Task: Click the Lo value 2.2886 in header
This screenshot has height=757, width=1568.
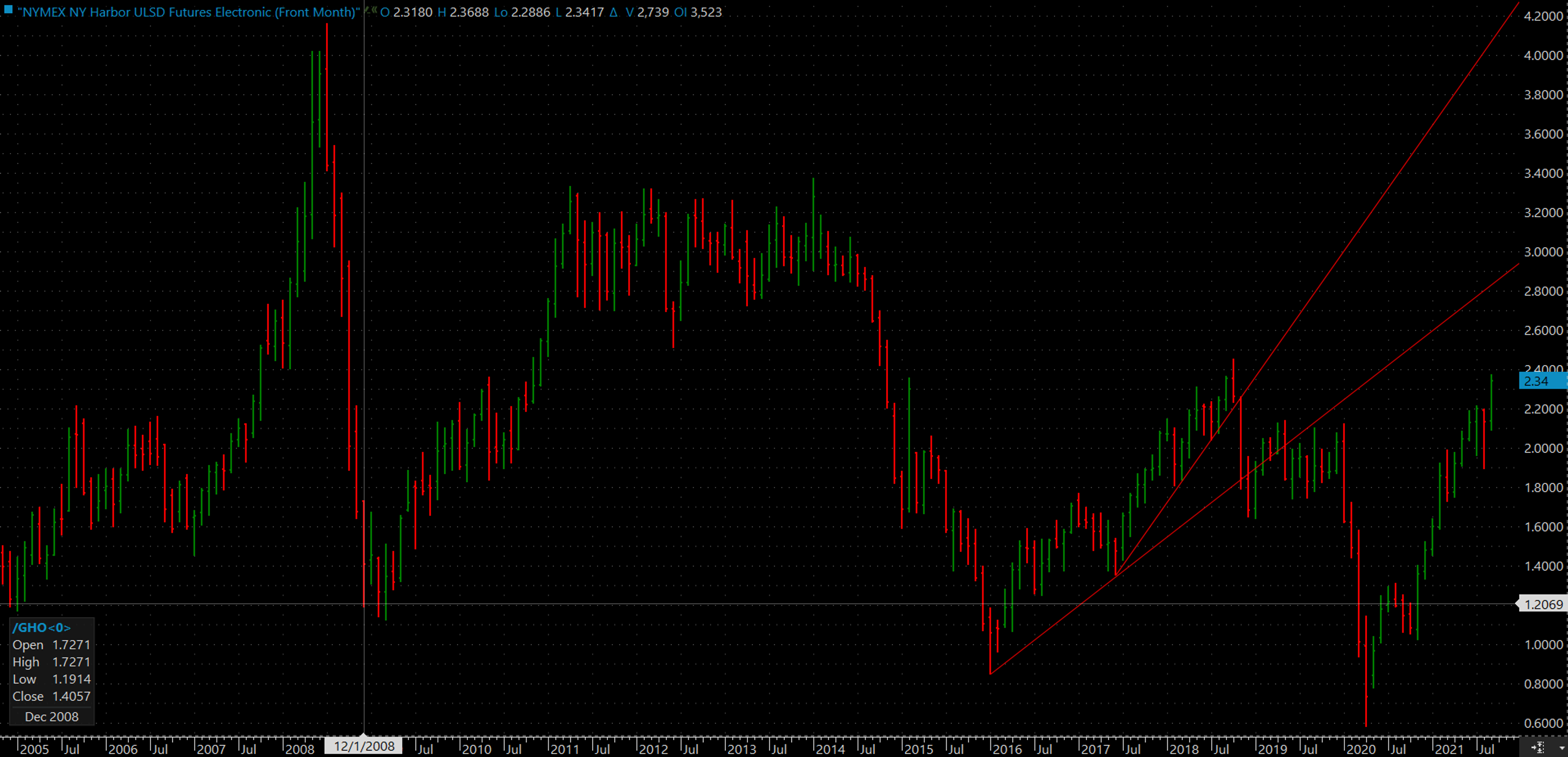Action: [x=530, y=12]
